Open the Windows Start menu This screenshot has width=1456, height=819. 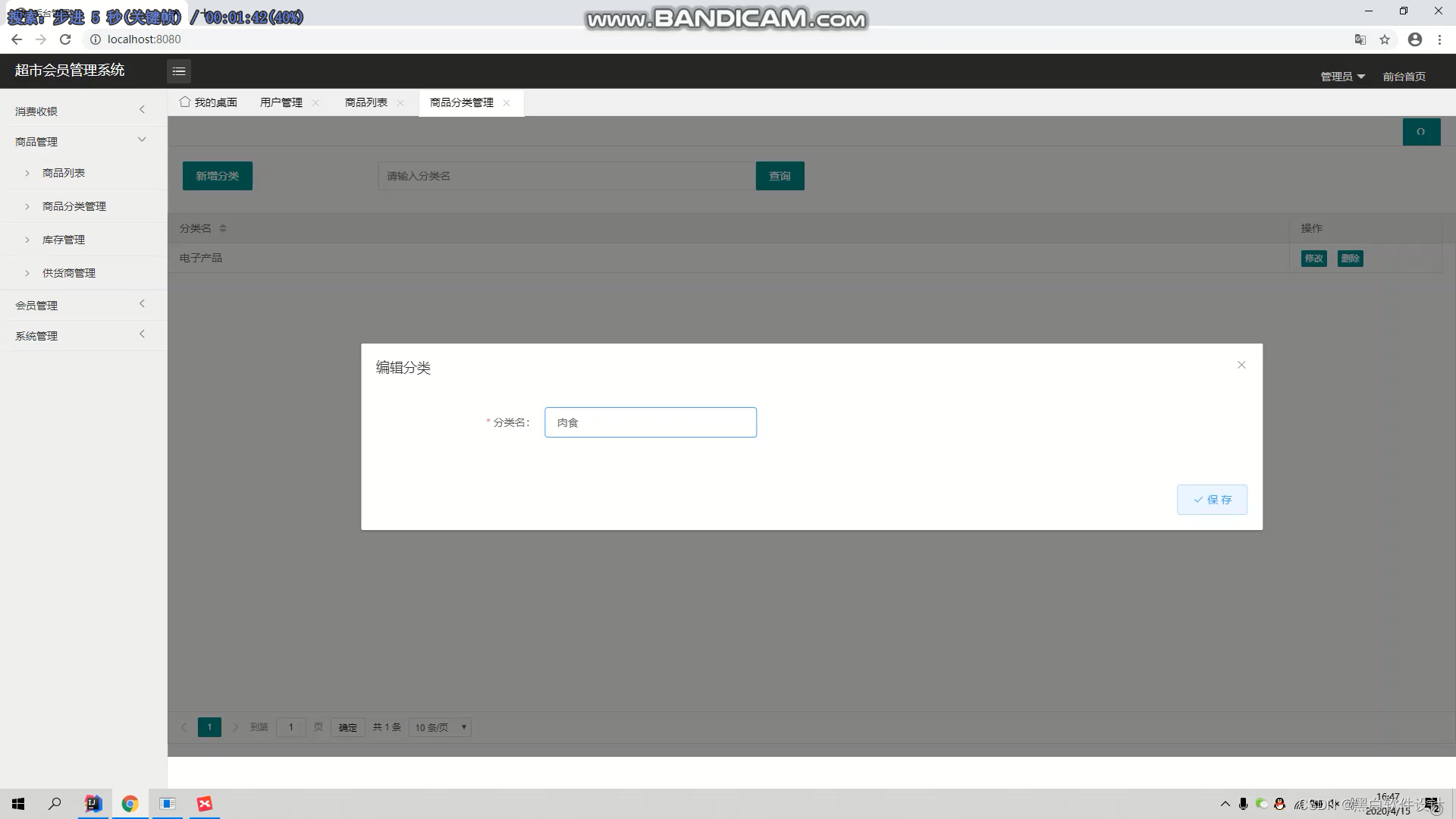pyautogui.click(x=18, y=804)
